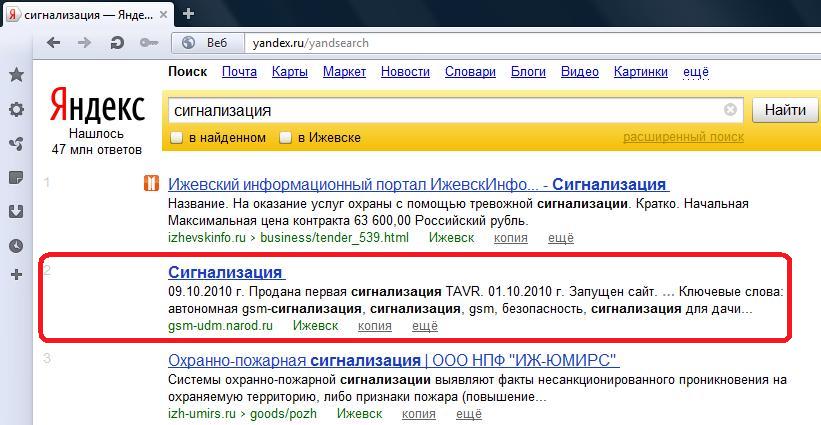This screenshot has width=821, height=425.
Task: Open the gsm-udm.narod.ru green URL
Action: coord(220,326)
